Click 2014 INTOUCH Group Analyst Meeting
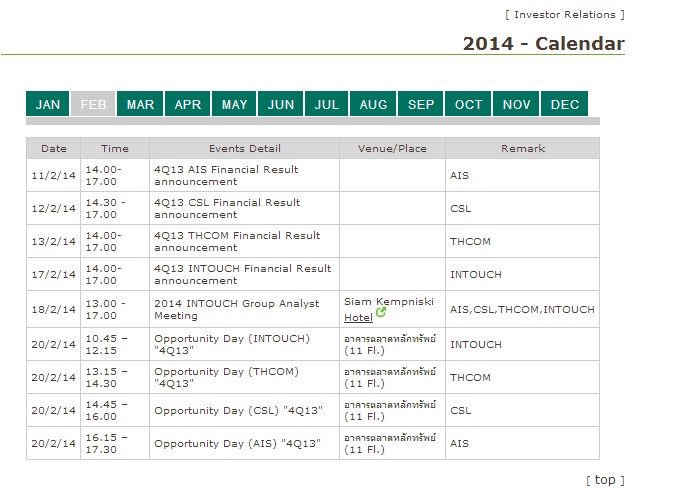 pos(237,309)
